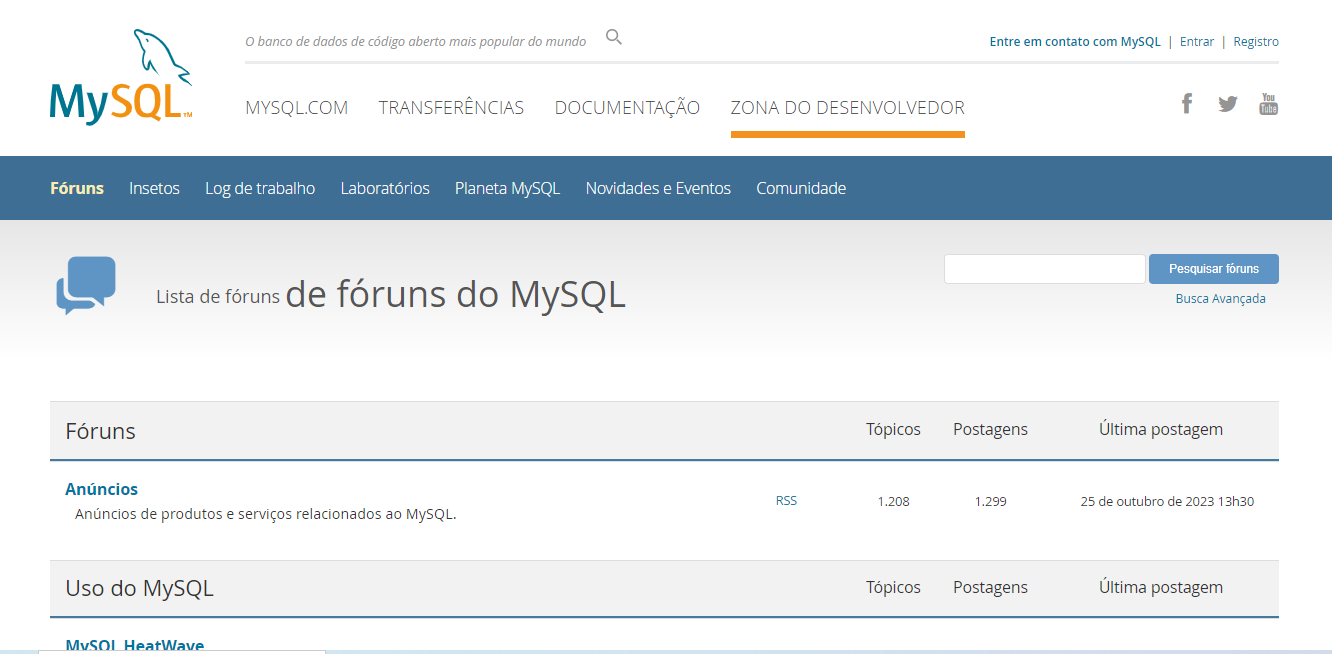
Task: Open Planeta MySQL from the navigation
Action: point(507,188)
